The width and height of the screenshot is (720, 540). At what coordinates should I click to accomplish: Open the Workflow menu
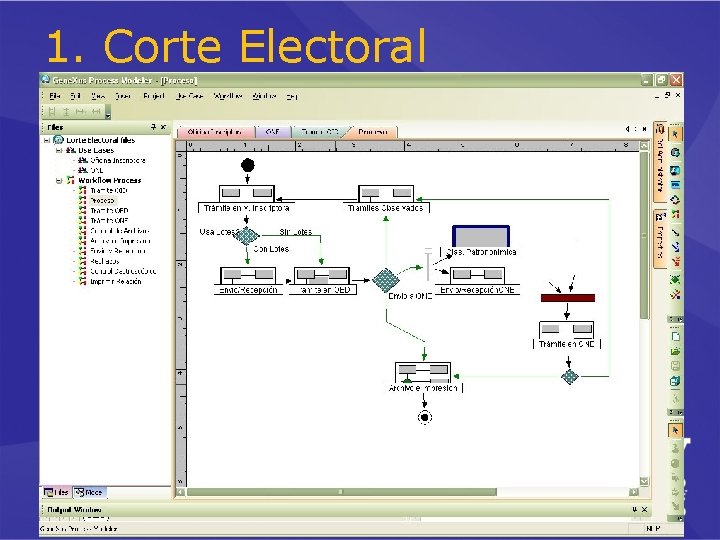tap(228, 96)
